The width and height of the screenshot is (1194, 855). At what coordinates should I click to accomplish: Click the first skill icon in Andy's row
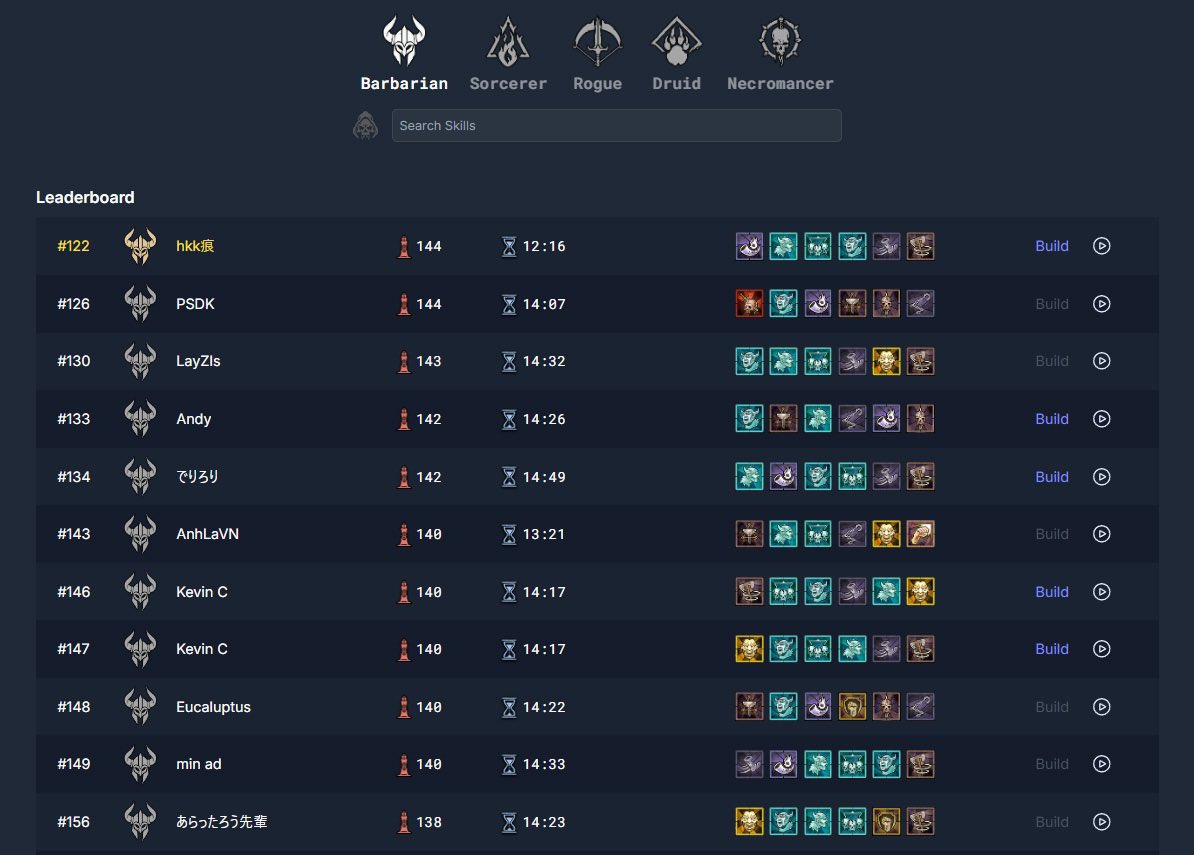click(x=749, y=419)
